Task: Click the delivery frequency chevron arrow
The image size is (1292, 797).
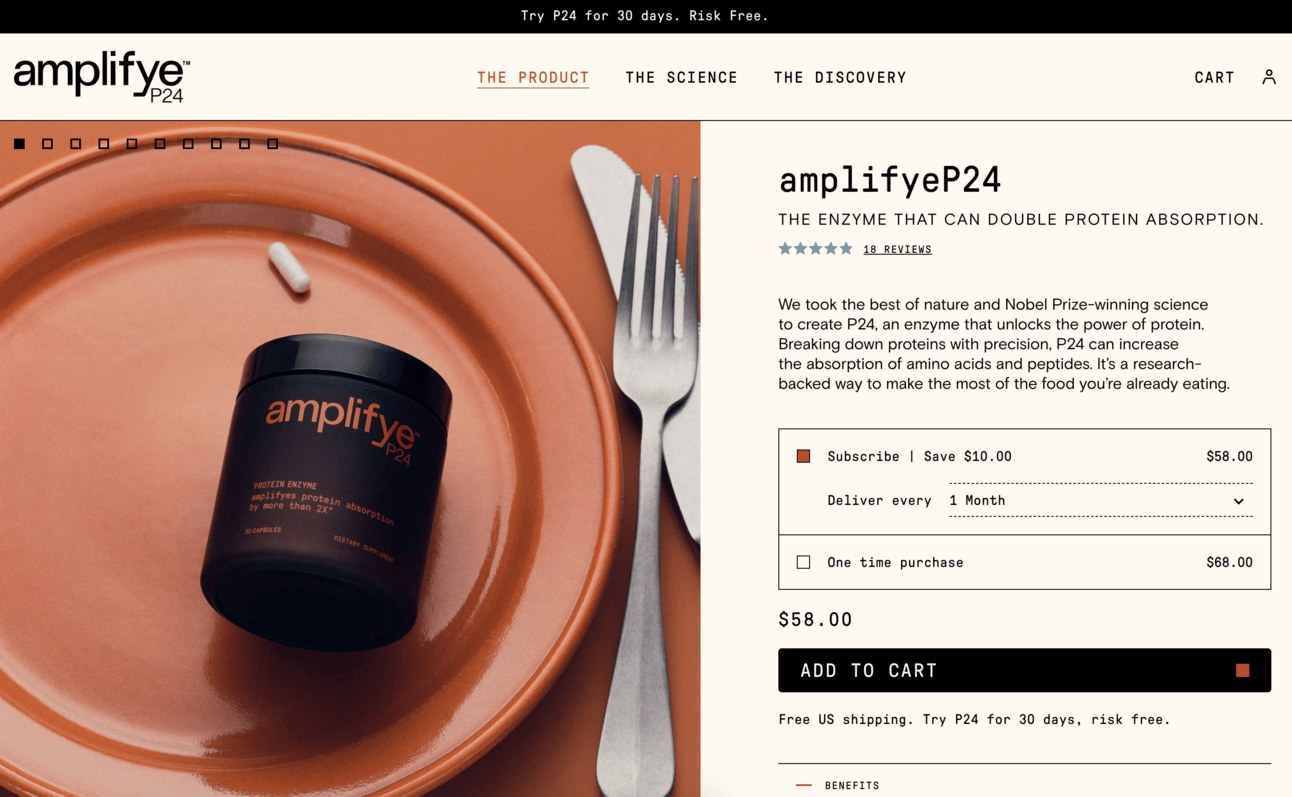Action: click(x=1238, y=501)
